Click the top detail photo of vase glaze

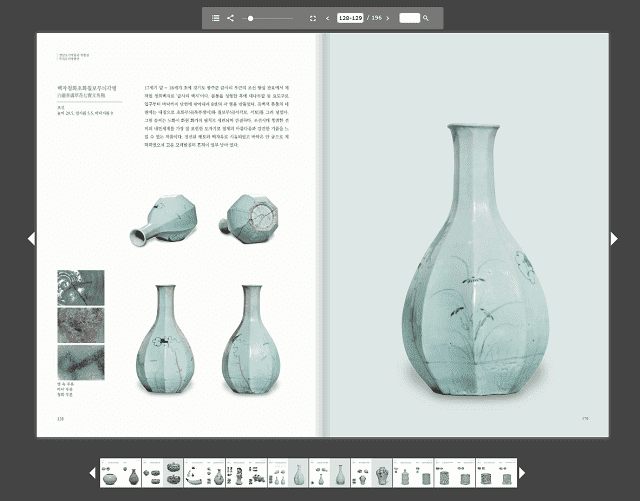click(x=79, y=286)
